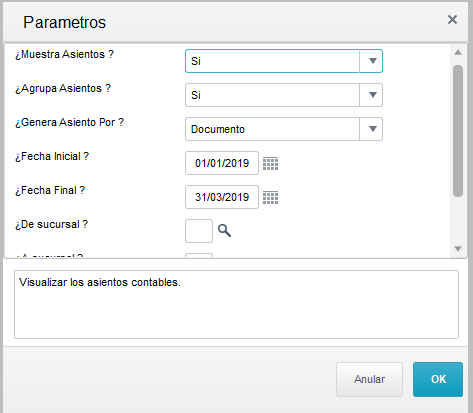This screenshot has width=473, height=413.
Task: Click the Fecha Final date field
Action: (222, 197)
